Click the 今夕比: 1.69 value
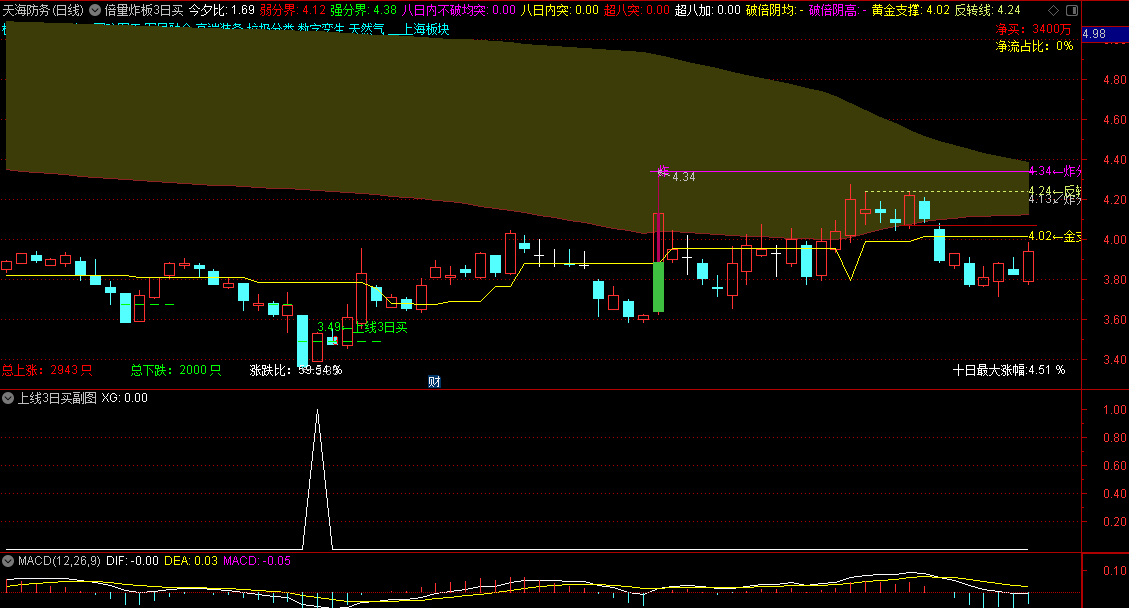This screenshot has height=608, width=1129. click(x=222, y=10)
